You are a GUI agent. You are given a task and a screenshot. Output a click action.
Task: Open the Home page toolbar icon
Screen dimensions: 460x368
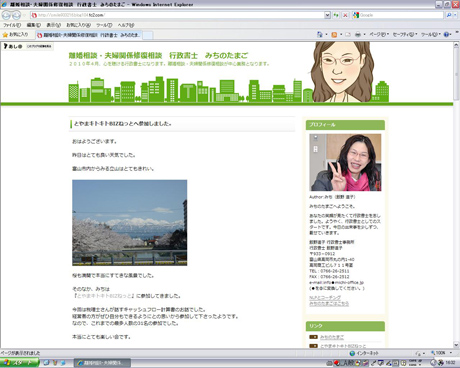320,34
